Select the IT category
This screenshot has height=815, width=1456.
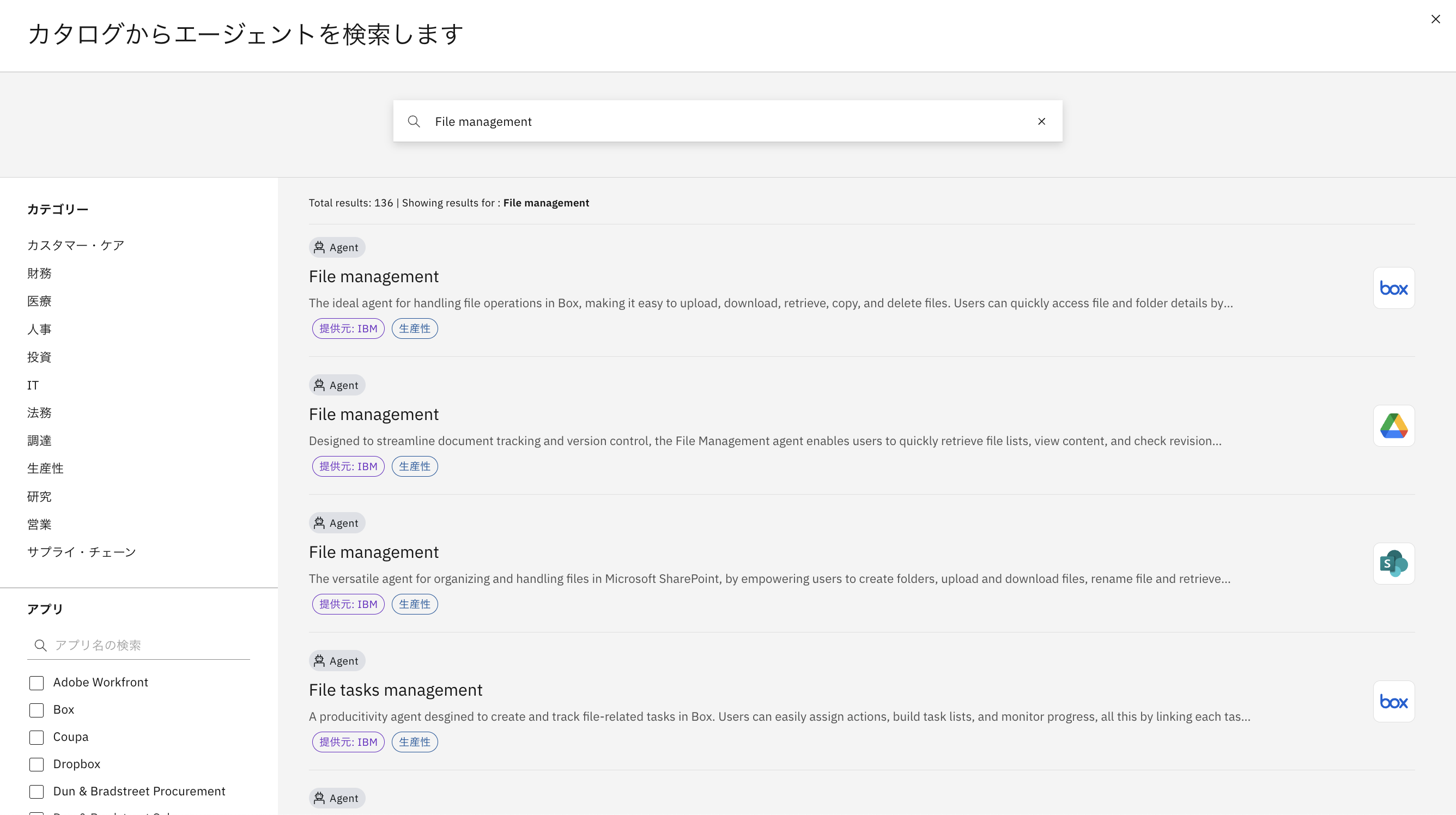coord(33,385)
